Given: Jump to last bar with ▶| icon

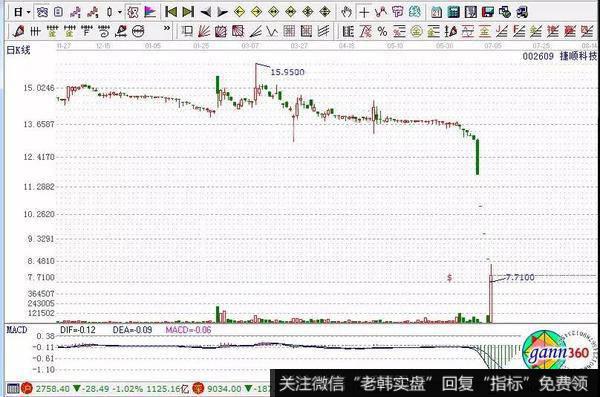Looking at the screenshot, I should pos(188,12).
